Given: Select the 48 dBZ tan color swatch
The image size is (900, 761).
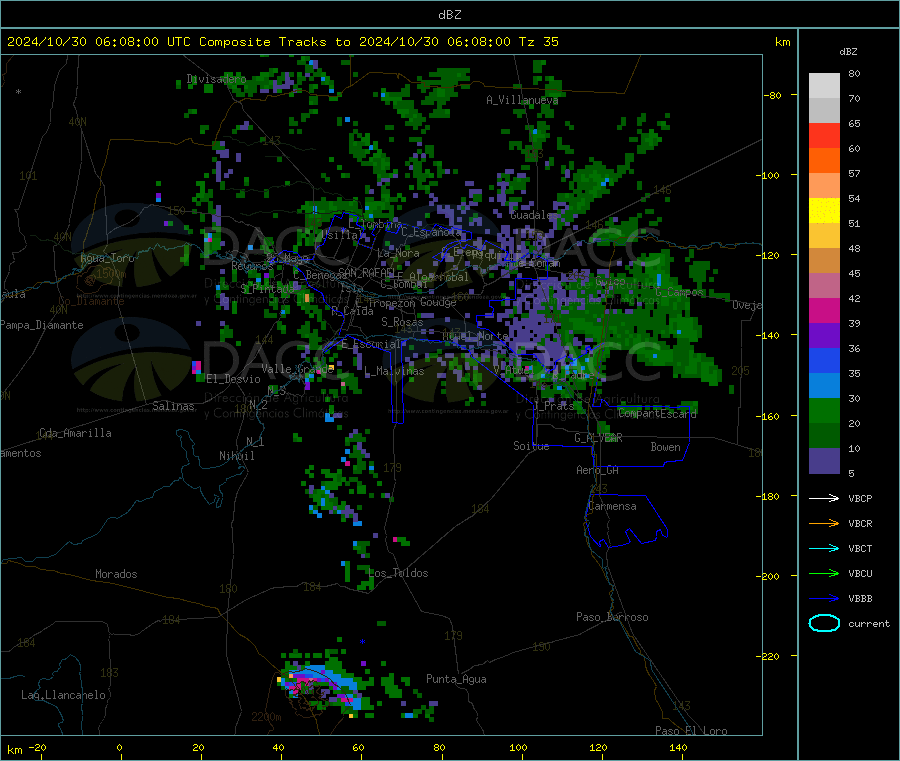Looking at the screenshot, I should pos(824,261).
